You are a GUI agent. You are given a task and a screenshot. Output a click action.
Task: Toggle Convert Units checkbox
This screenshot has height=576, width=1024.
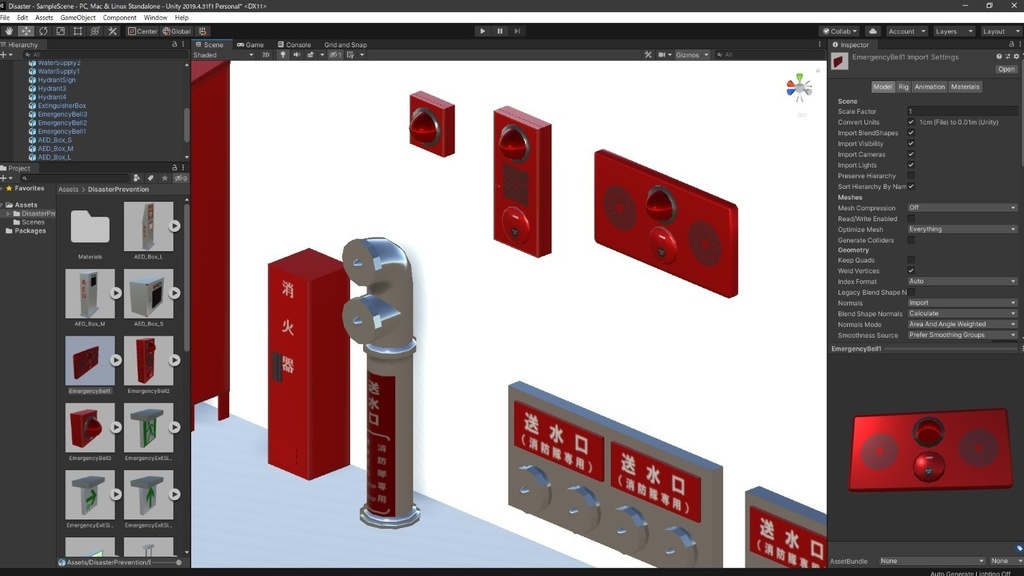[911, 122]
